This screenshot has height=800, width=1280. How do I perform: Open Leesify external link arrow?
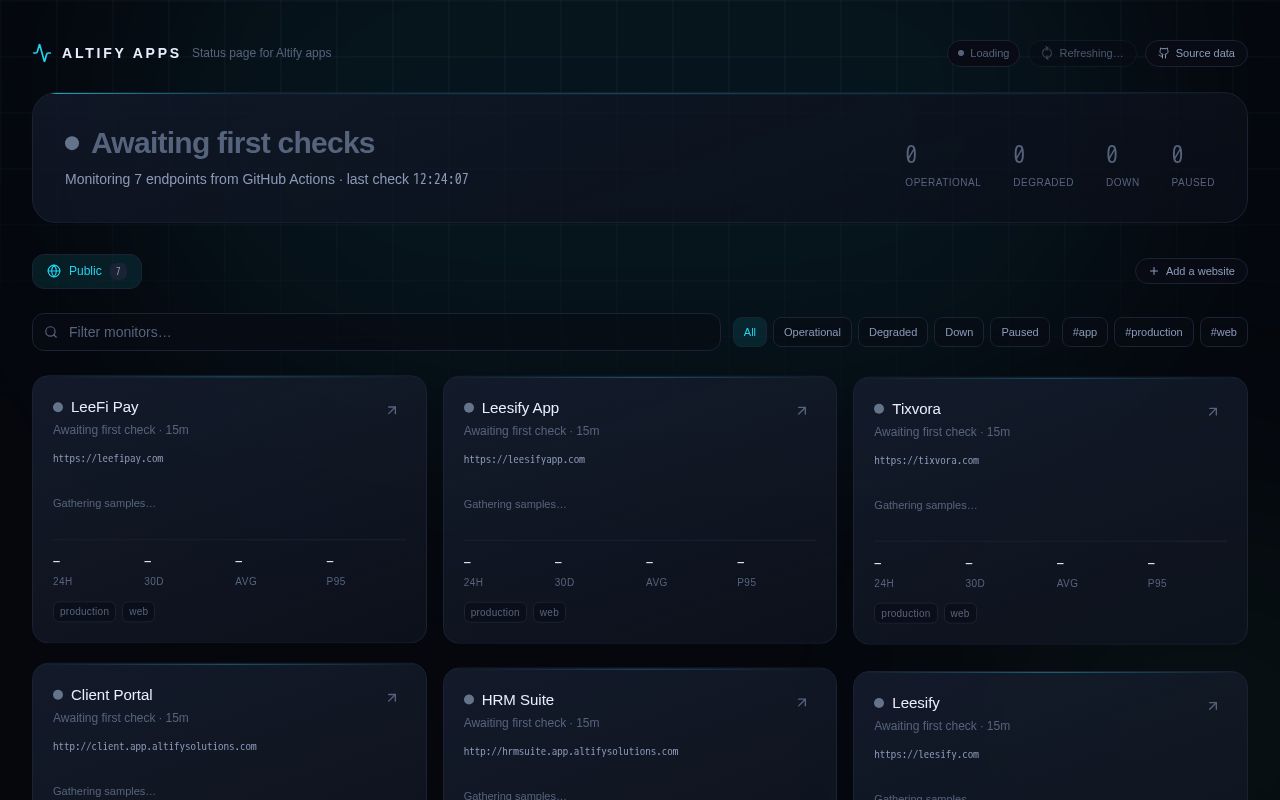[x=1213, y=706]
